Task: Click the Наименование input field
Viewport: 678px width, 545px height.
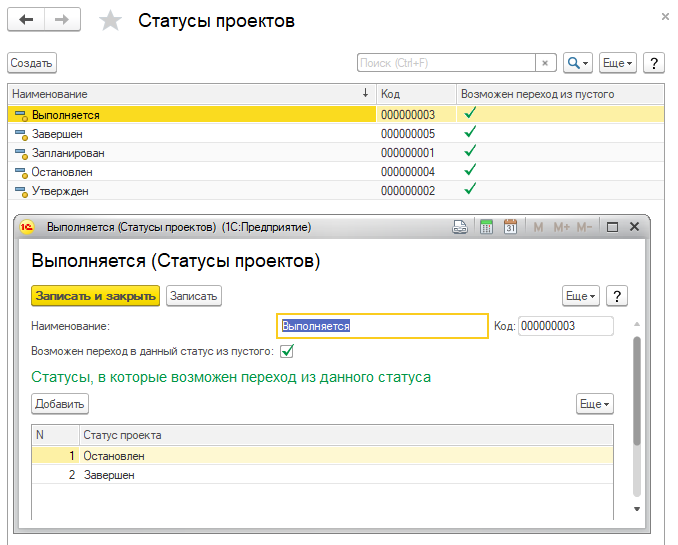Action: click(x=382, y=326)
